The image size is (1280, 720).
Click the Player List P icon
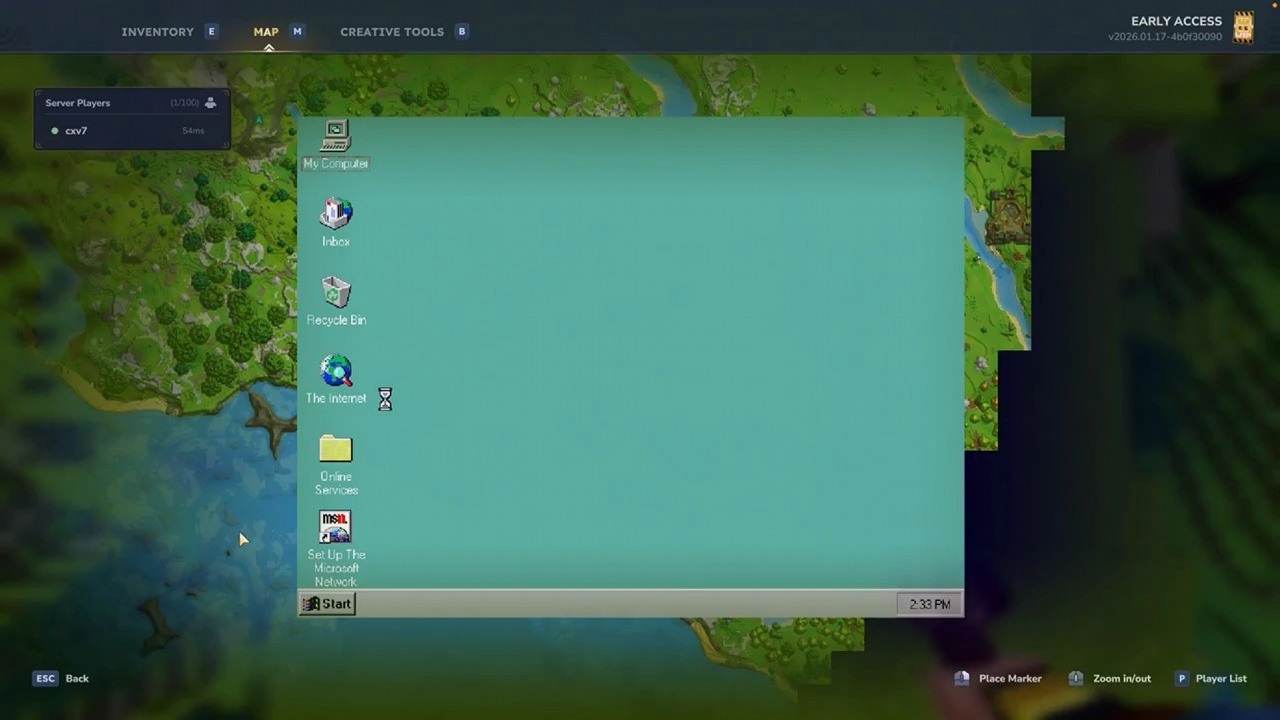pyautogui.click(x=1182, y=678)
